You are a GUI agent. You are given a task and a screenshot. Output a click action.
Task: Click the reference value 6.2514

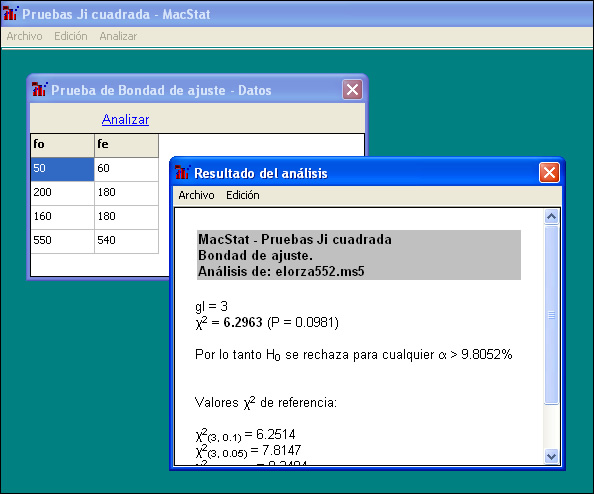click(276, 434)
